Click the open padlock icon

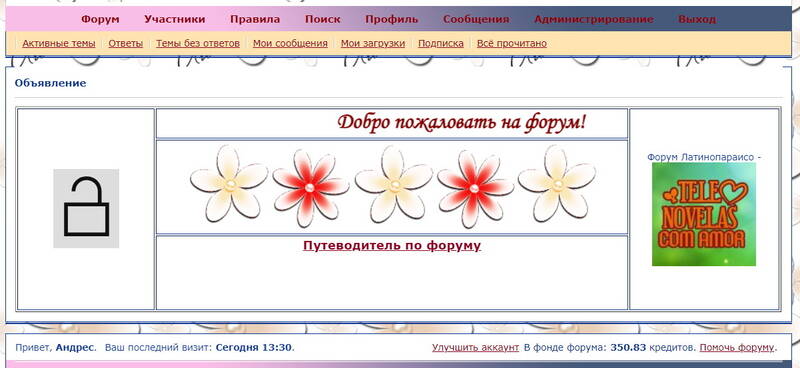tap(86, 208)
